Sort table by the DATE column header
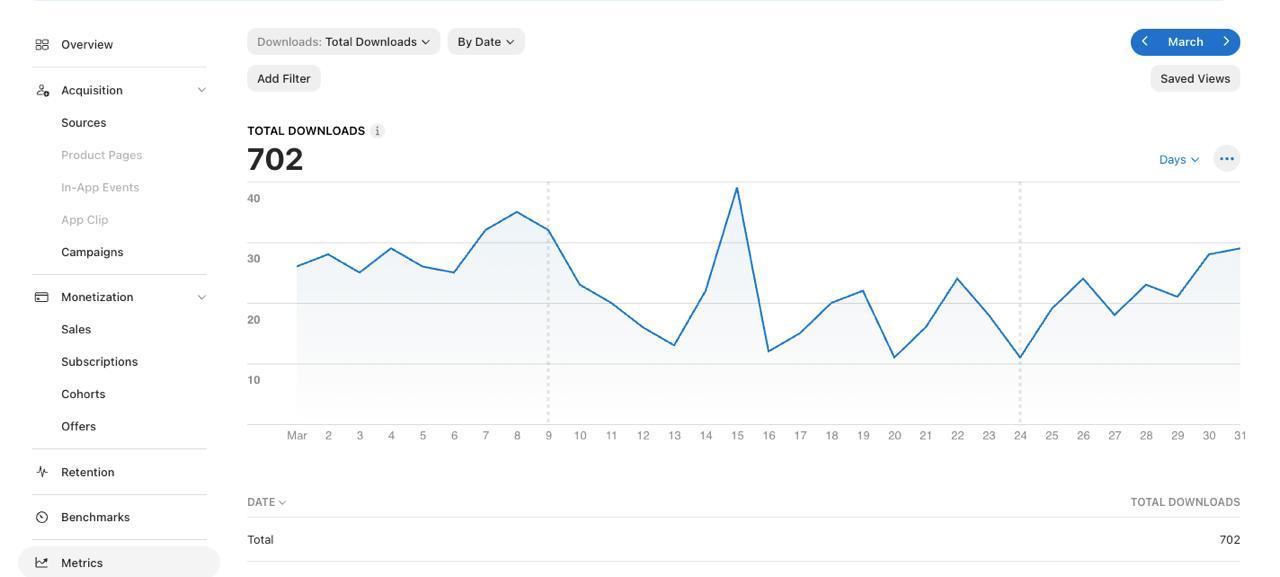This screenshot has width=1280, height=577. tap(267, 502)
